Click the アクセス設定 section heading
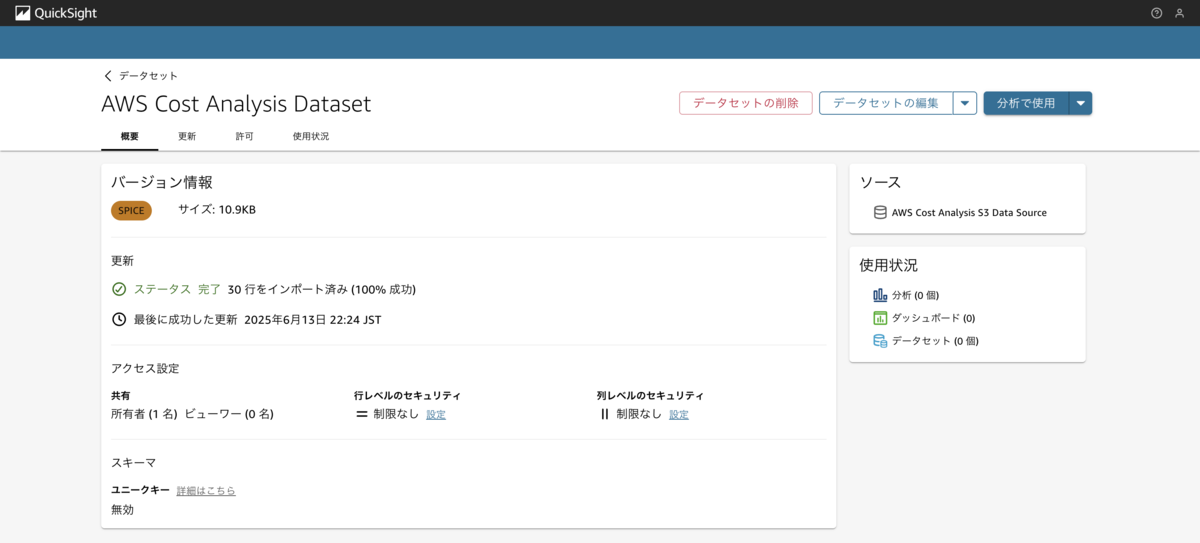The height and width of the screenshot is (543, 1200). [x=145, y=369]
